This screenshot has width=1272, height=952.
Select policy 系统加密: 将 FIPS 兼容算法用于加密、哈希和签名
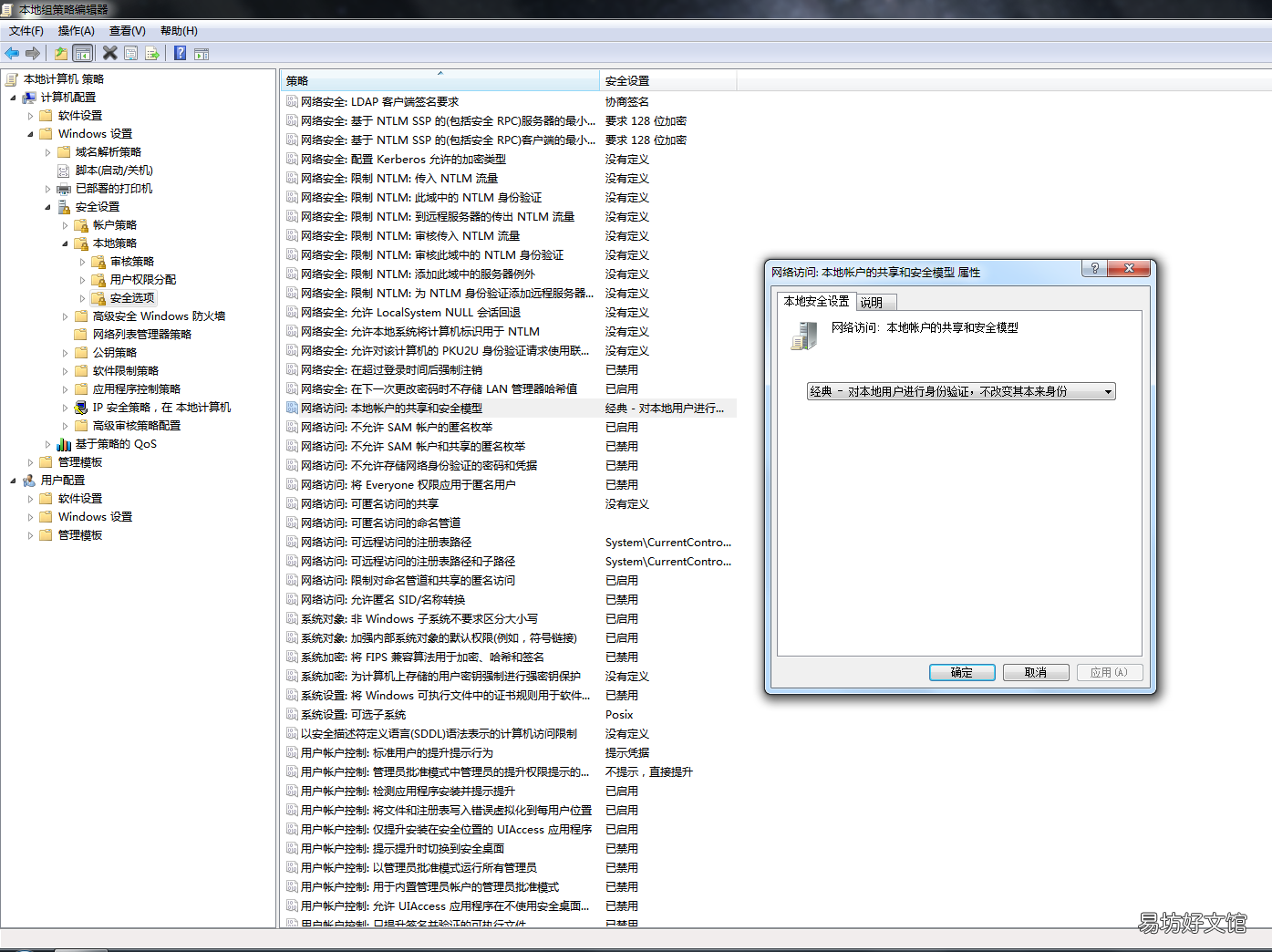tap(511, 657)
